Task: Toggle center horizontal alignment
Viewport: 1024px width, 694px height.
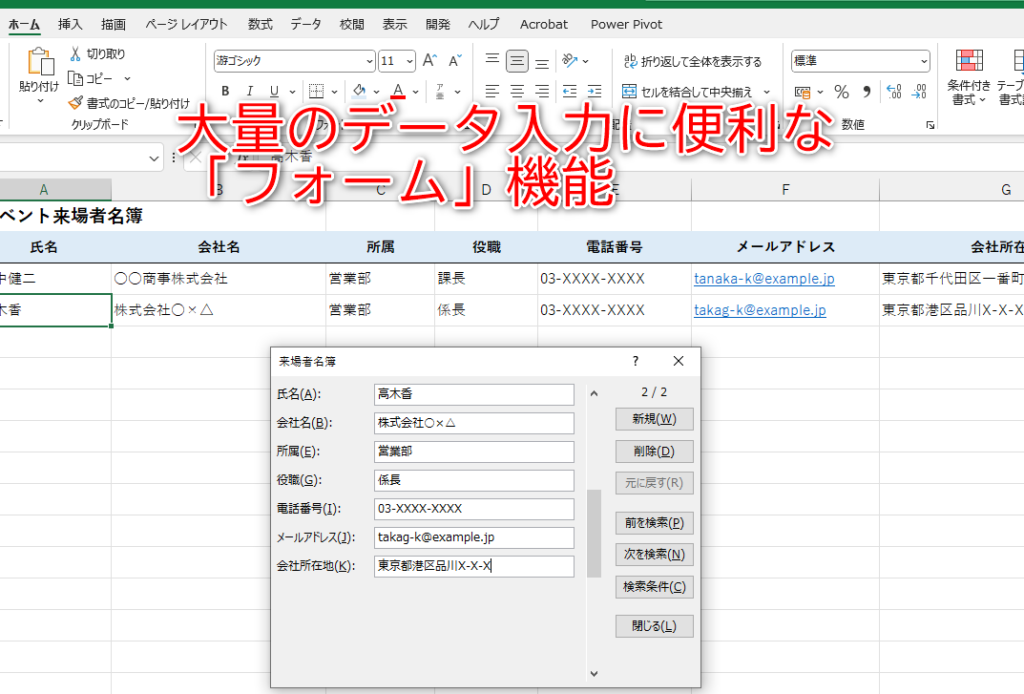Action: (517, 91)
